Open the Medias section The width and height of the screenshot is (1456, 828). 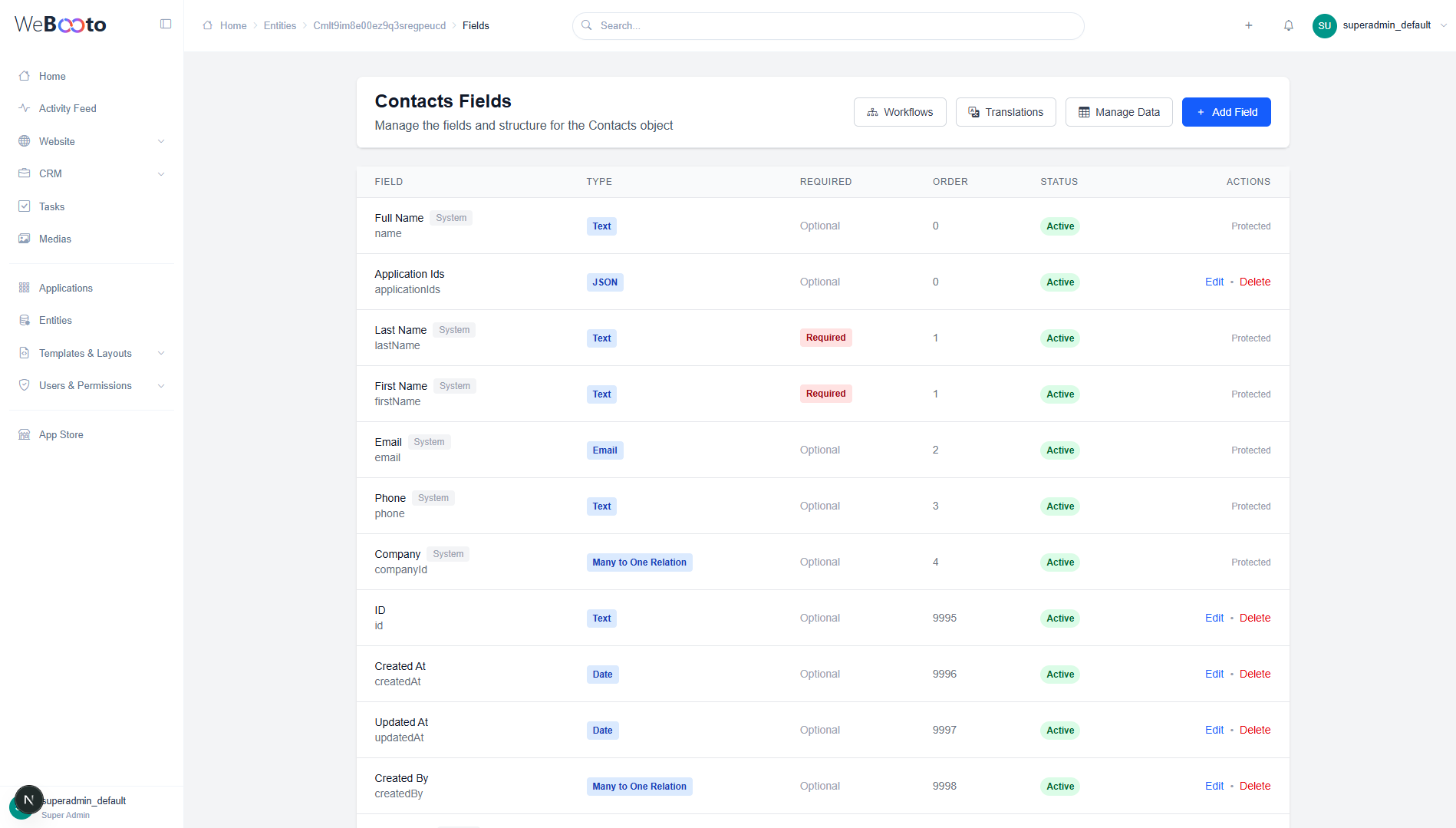click(54, 239)
